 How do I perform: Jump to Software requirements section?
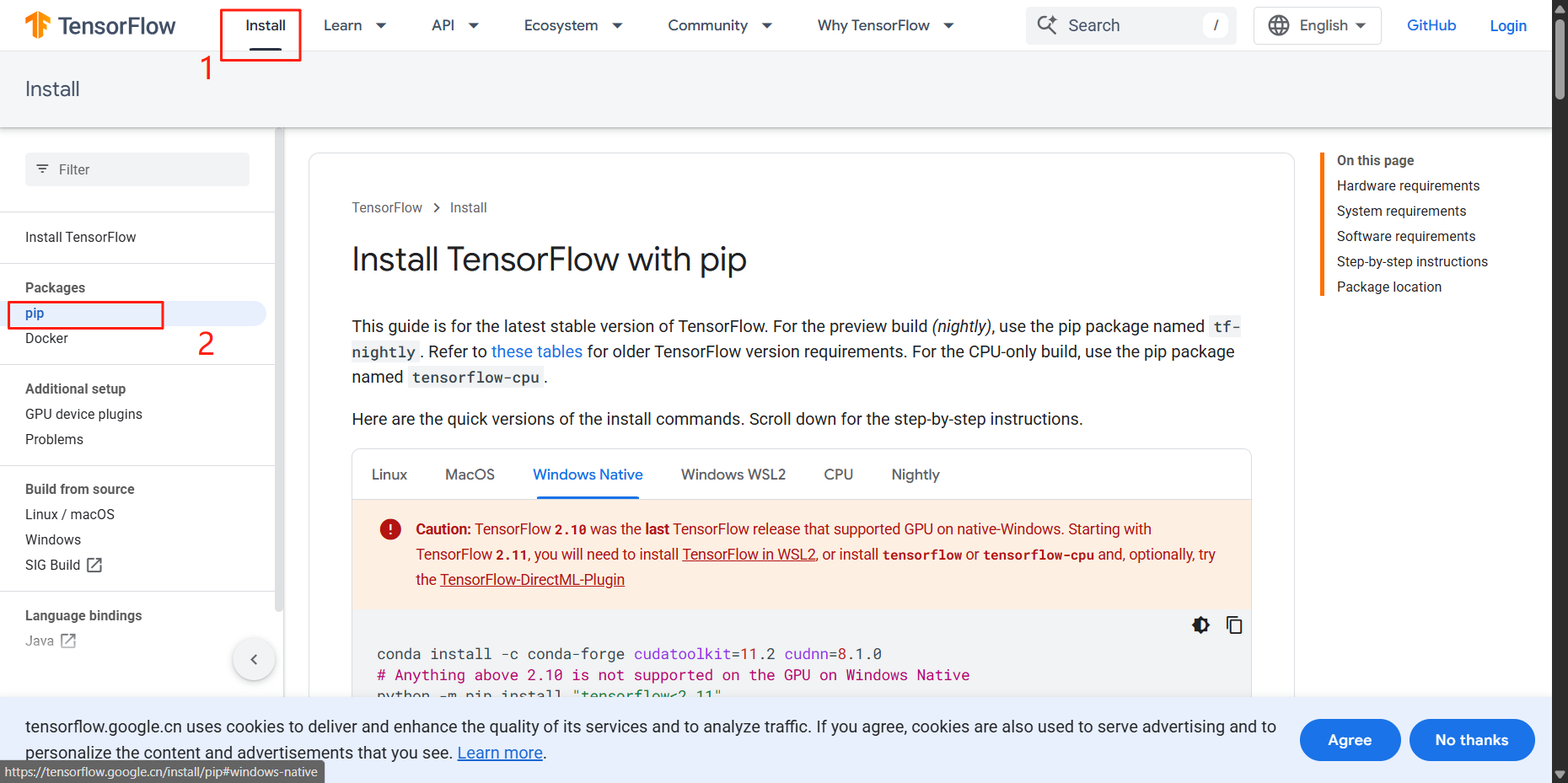[x=1406, y=237]
